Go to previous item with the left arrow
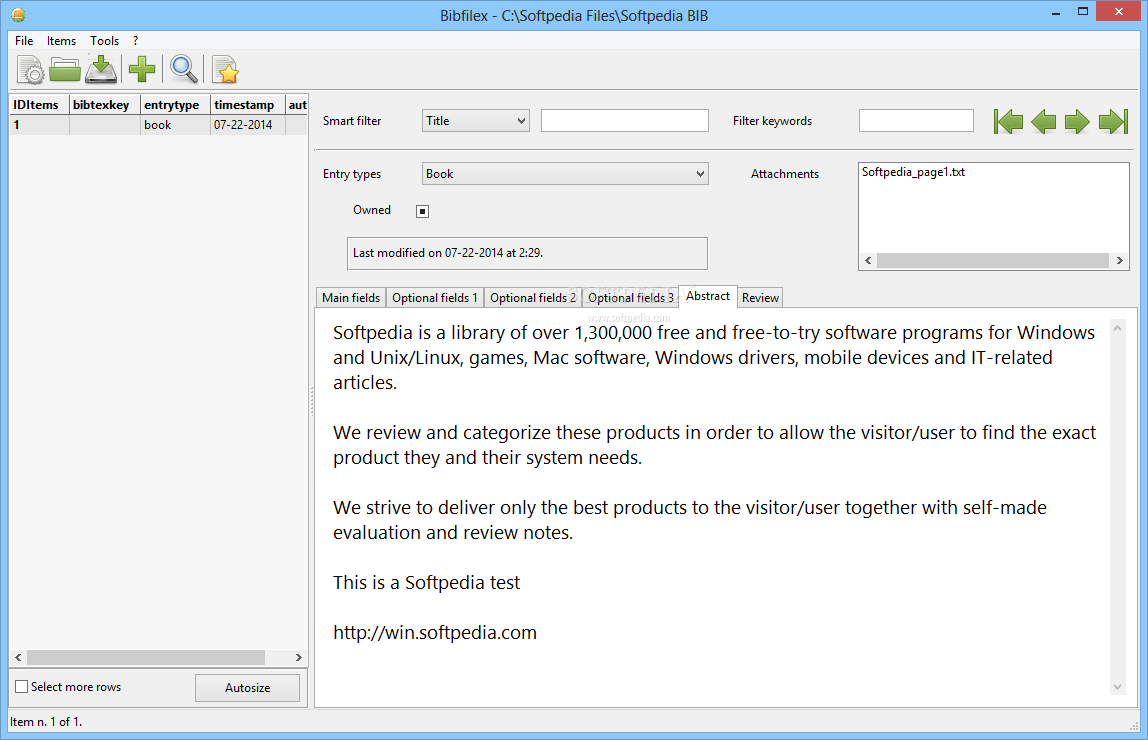The height and width of the screenshot is (740, 1148). [x=1043, y=122]
